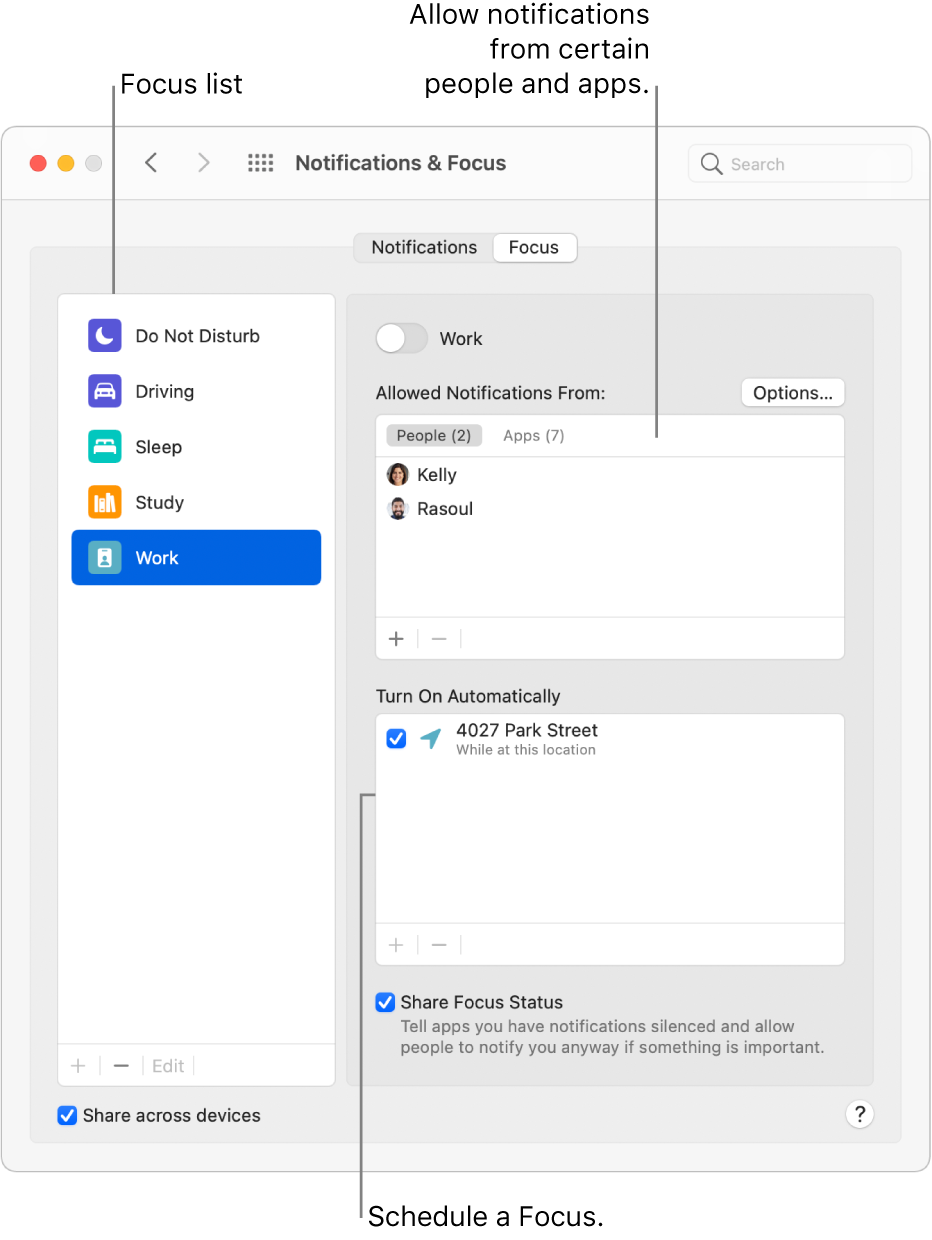The width and height of the screenshot is (932, 1240).
Task: Select the Sleep bed icon
Action: click(104, 447)
